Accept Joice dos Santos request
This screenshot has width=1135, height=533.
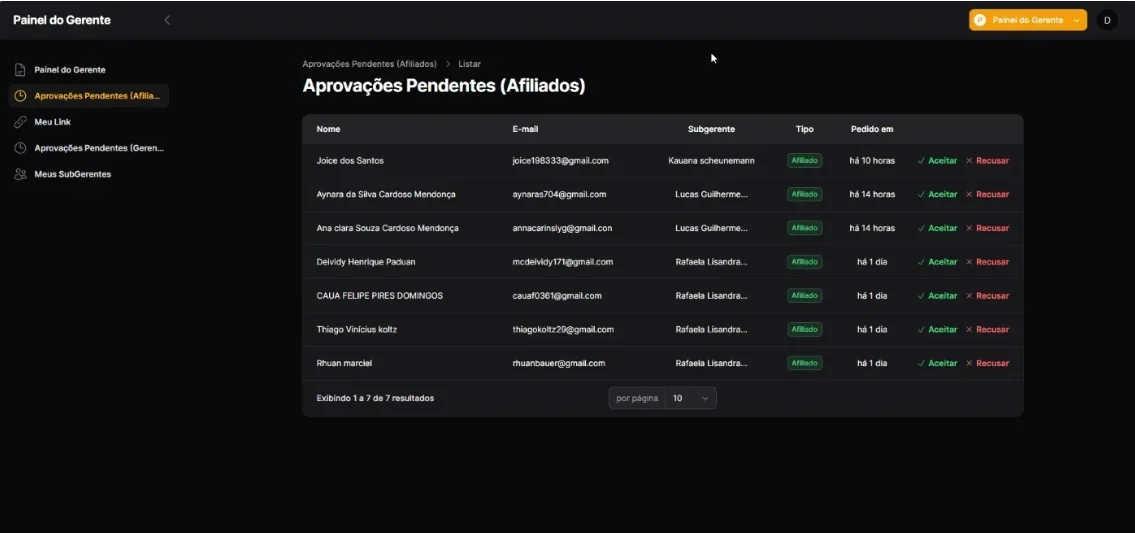(x=937, y=161)
